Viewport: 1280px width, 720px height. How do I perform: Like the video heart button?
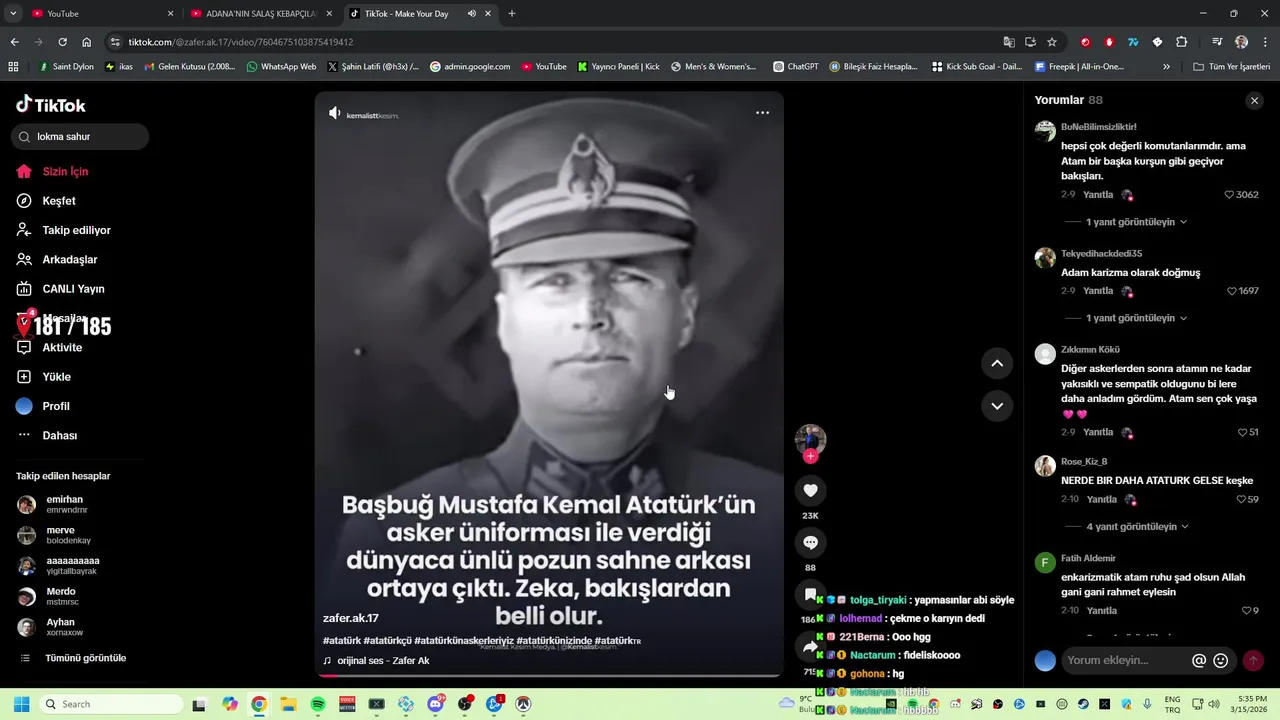[x=810, y=490]
